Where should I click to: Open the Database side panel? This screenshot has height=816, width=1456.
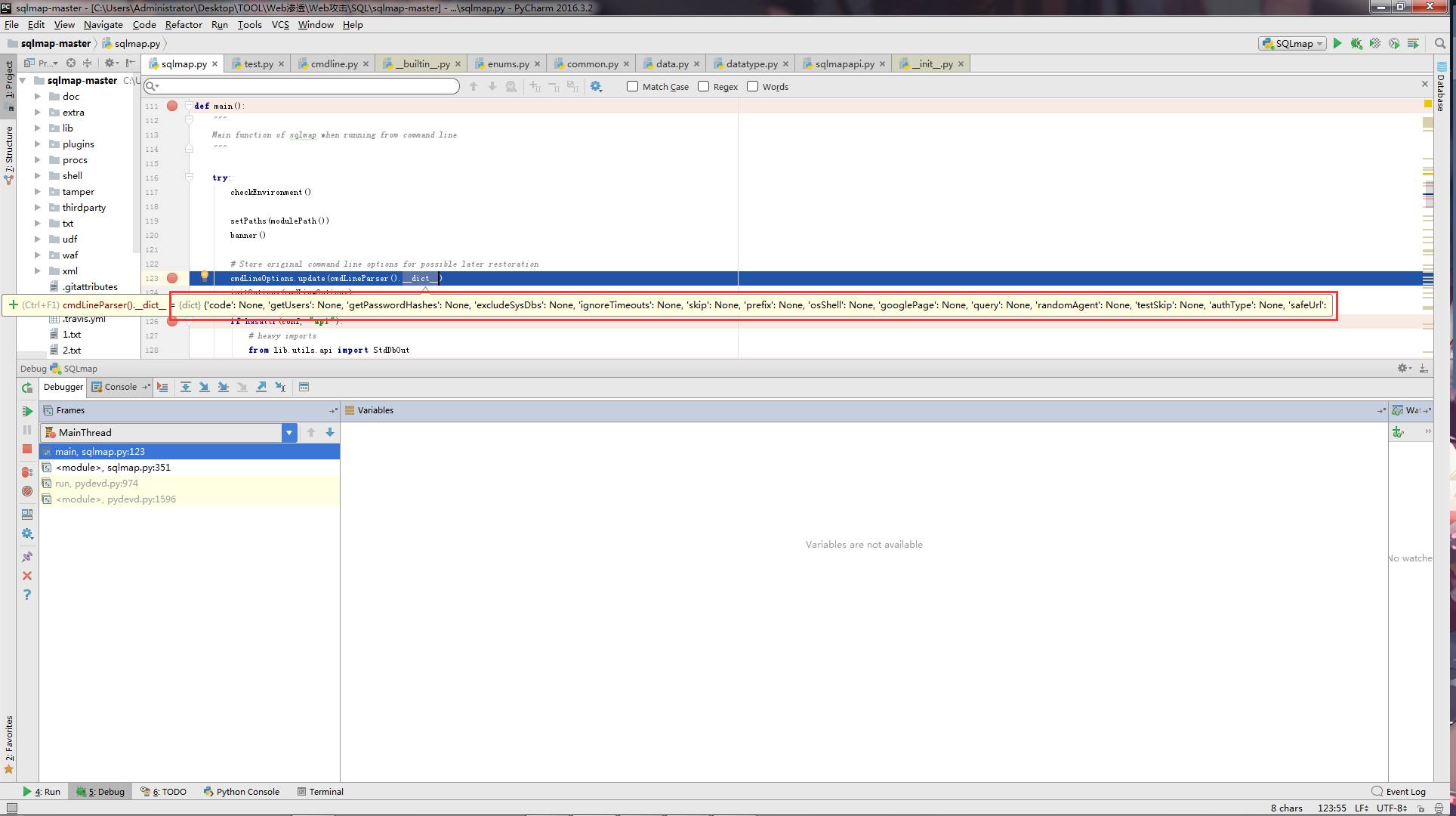(1442, 87)
